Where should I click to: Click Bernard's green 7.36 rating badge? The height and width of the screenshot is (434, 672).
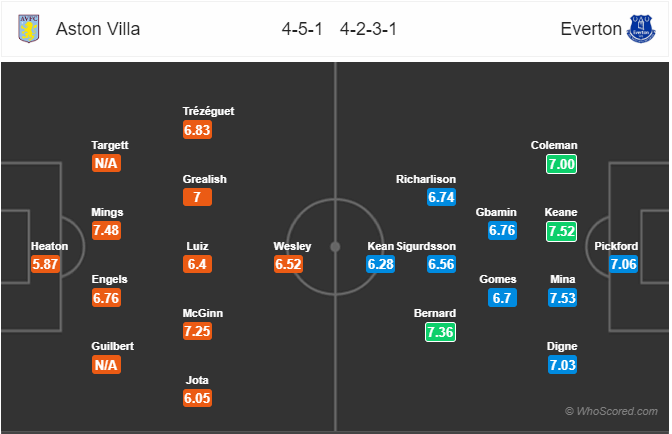coord(441,332)
